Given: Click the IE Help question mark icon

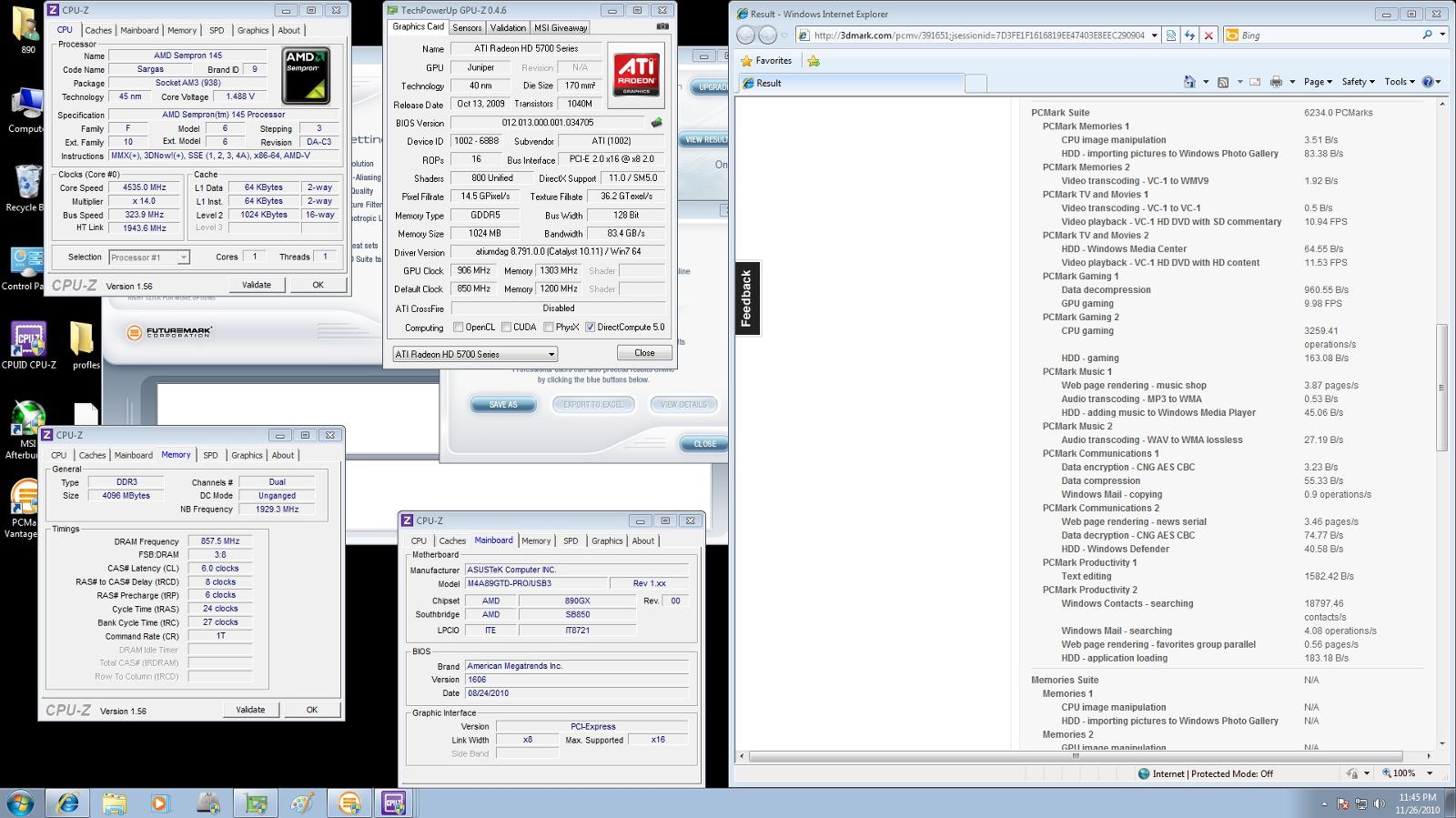Looking at the screenshot, I should (1428, 82).
